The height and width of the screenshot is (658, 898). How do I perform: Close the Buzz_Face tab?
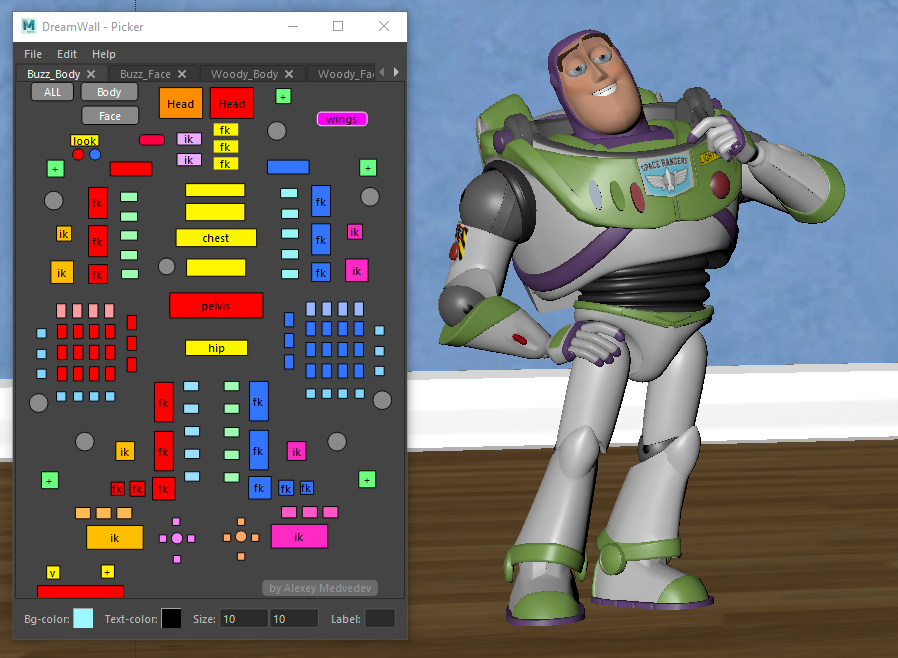[182, 74]
